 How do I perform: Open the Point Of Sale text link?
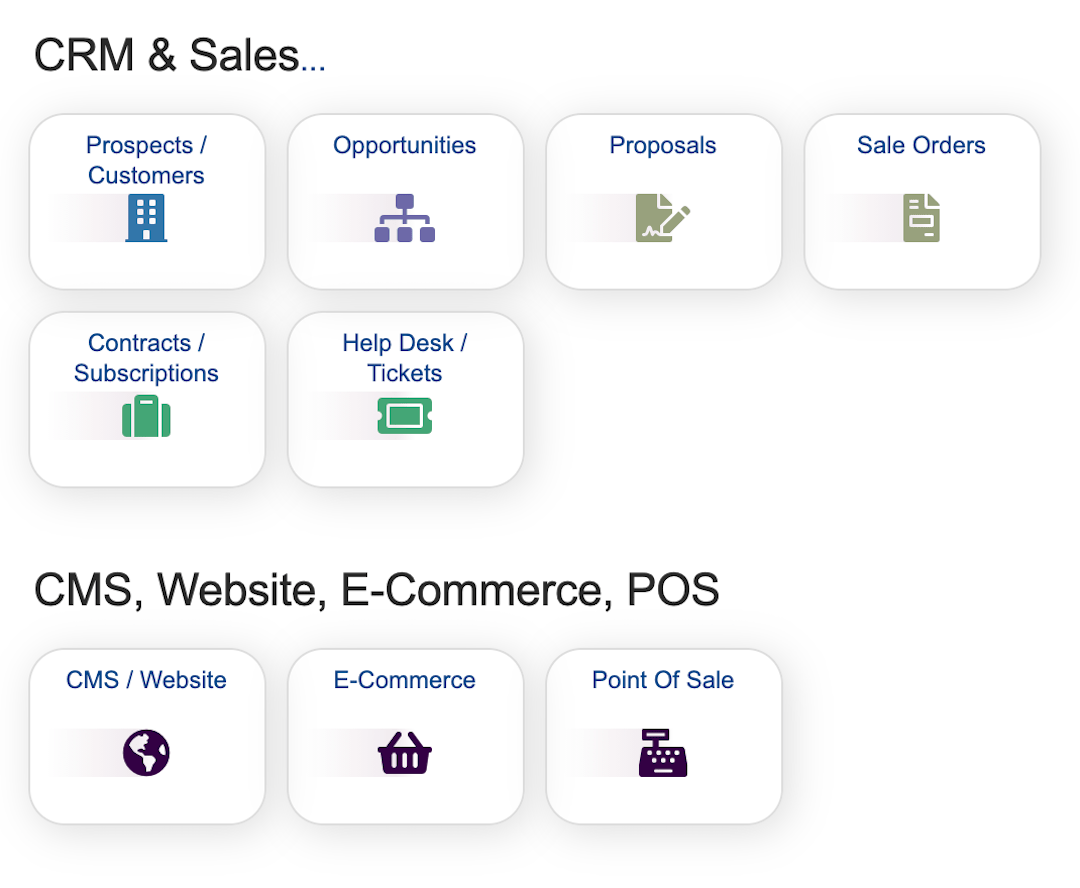663,680
